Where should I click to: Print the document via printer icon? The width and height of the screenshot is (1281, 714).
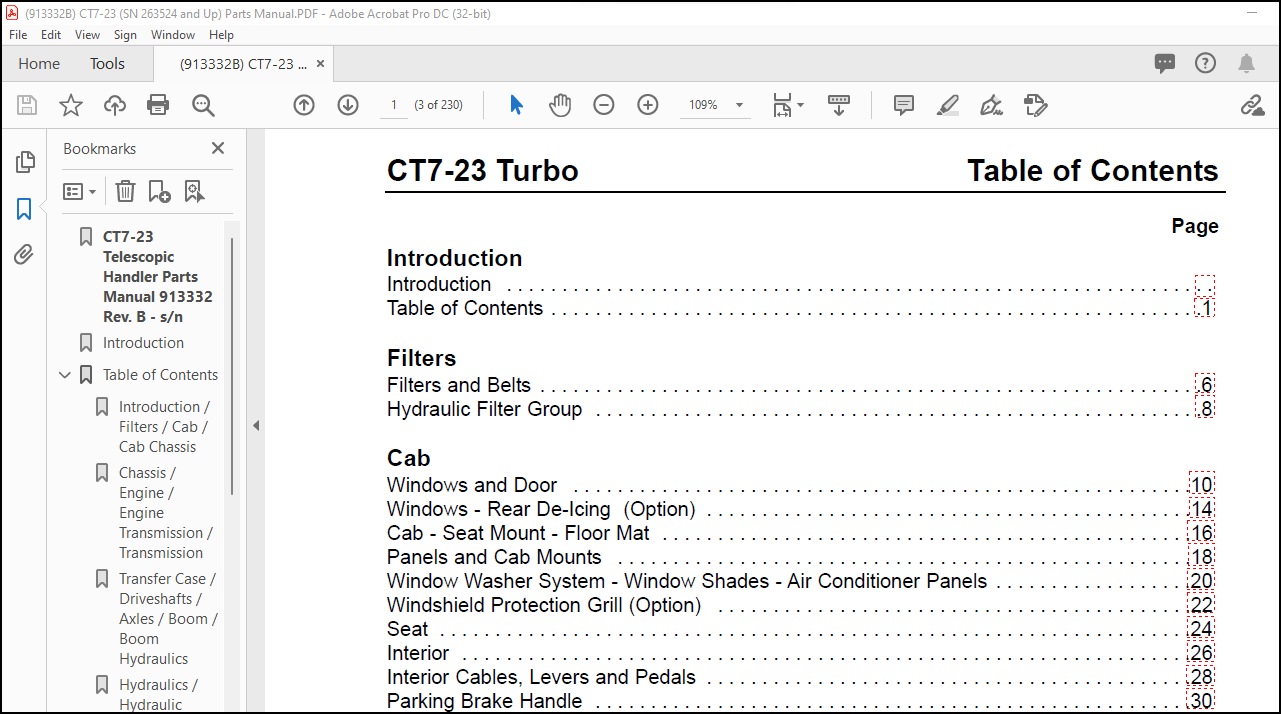(x=158, y=105)
